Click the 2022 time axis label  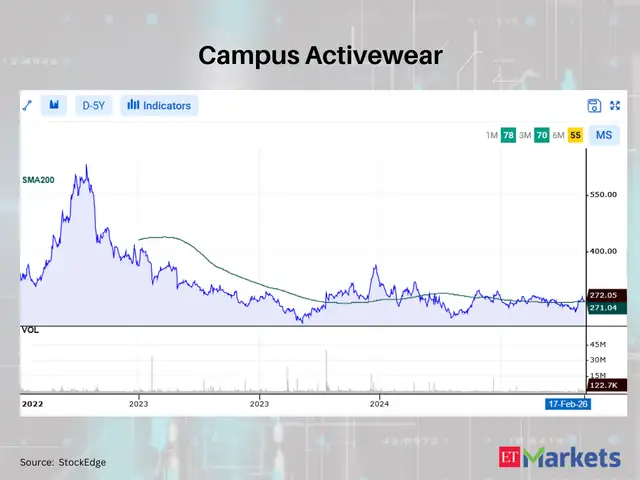tap(32, 404)
